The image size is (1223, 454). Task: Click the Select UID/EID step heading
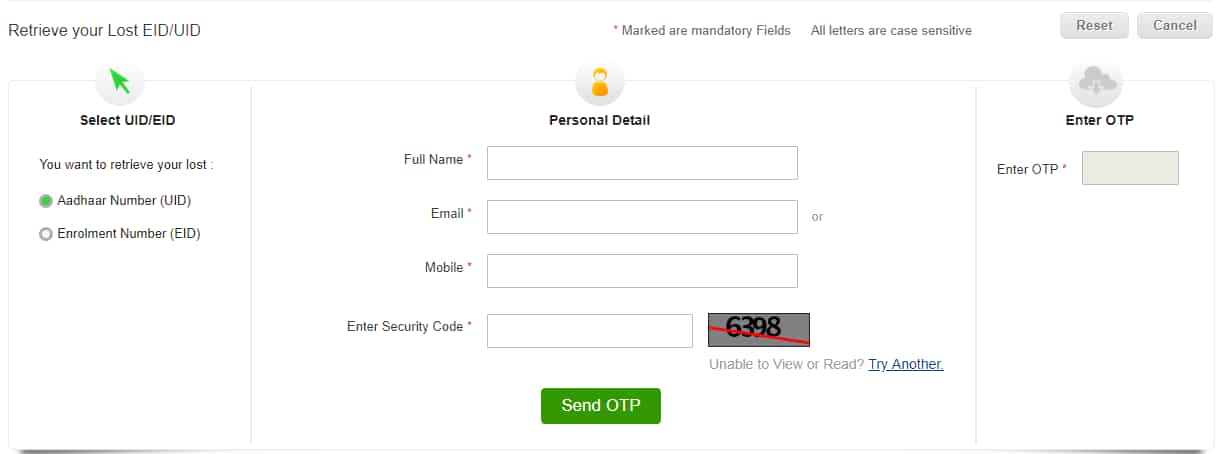click(x=128, y=121)
